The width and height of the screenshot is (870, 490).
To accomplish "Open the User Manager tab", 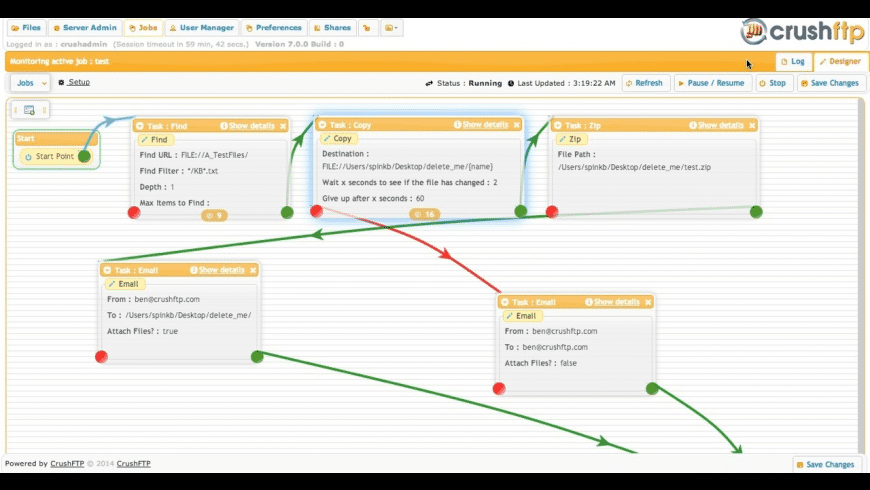I will point(202,28).
